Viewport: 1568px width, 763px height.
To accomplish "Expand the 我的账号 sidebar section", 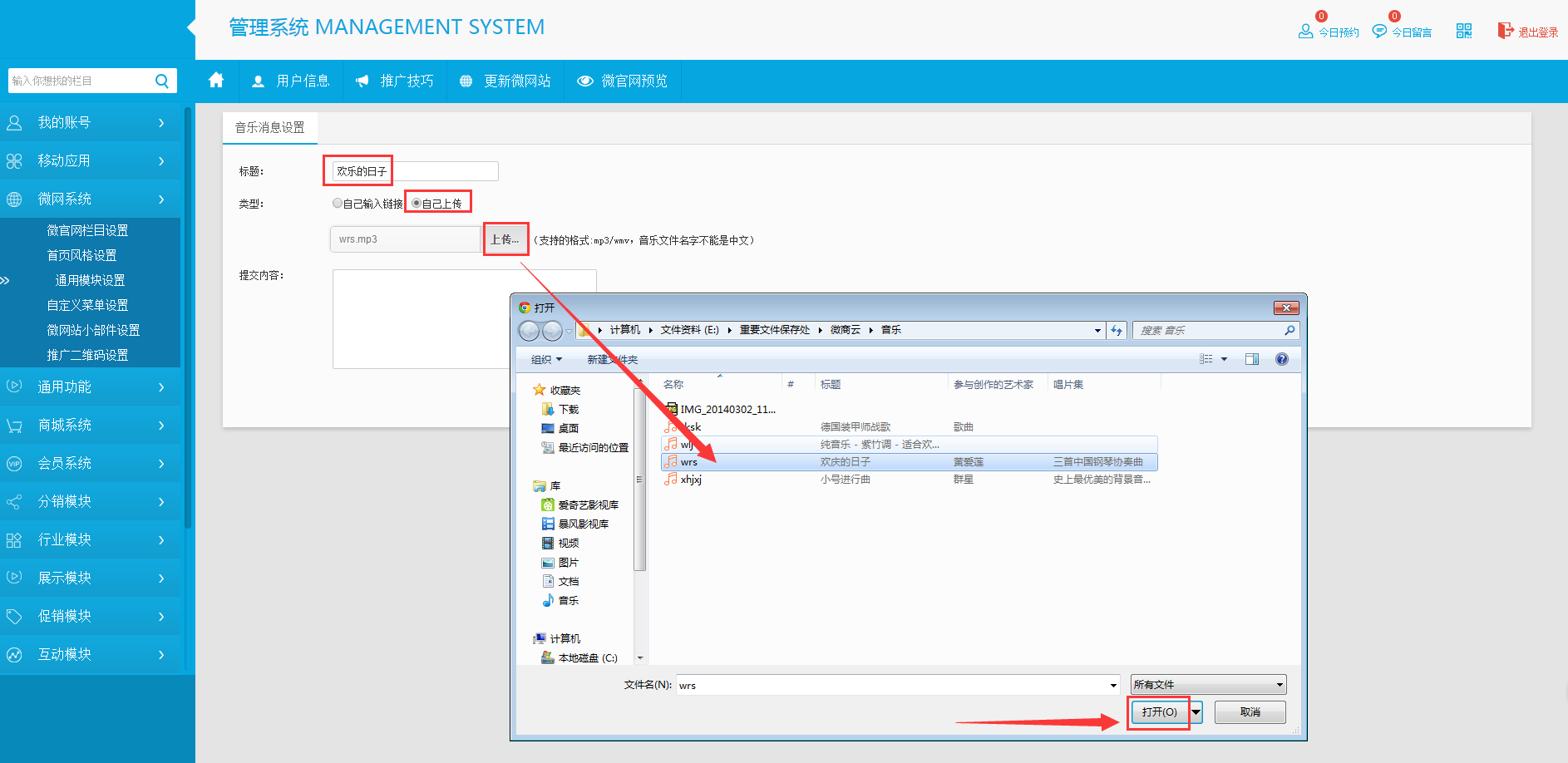I will point(90,123).
